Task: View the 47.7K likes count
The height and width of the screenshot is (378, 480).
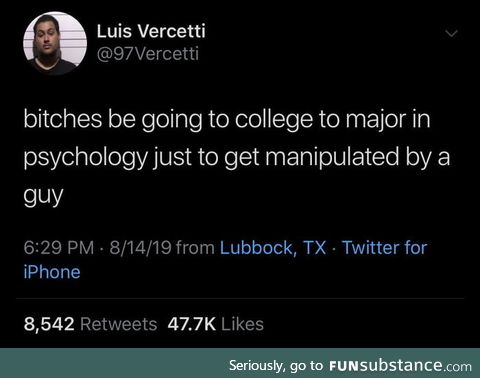Action: tap(192, 324)
